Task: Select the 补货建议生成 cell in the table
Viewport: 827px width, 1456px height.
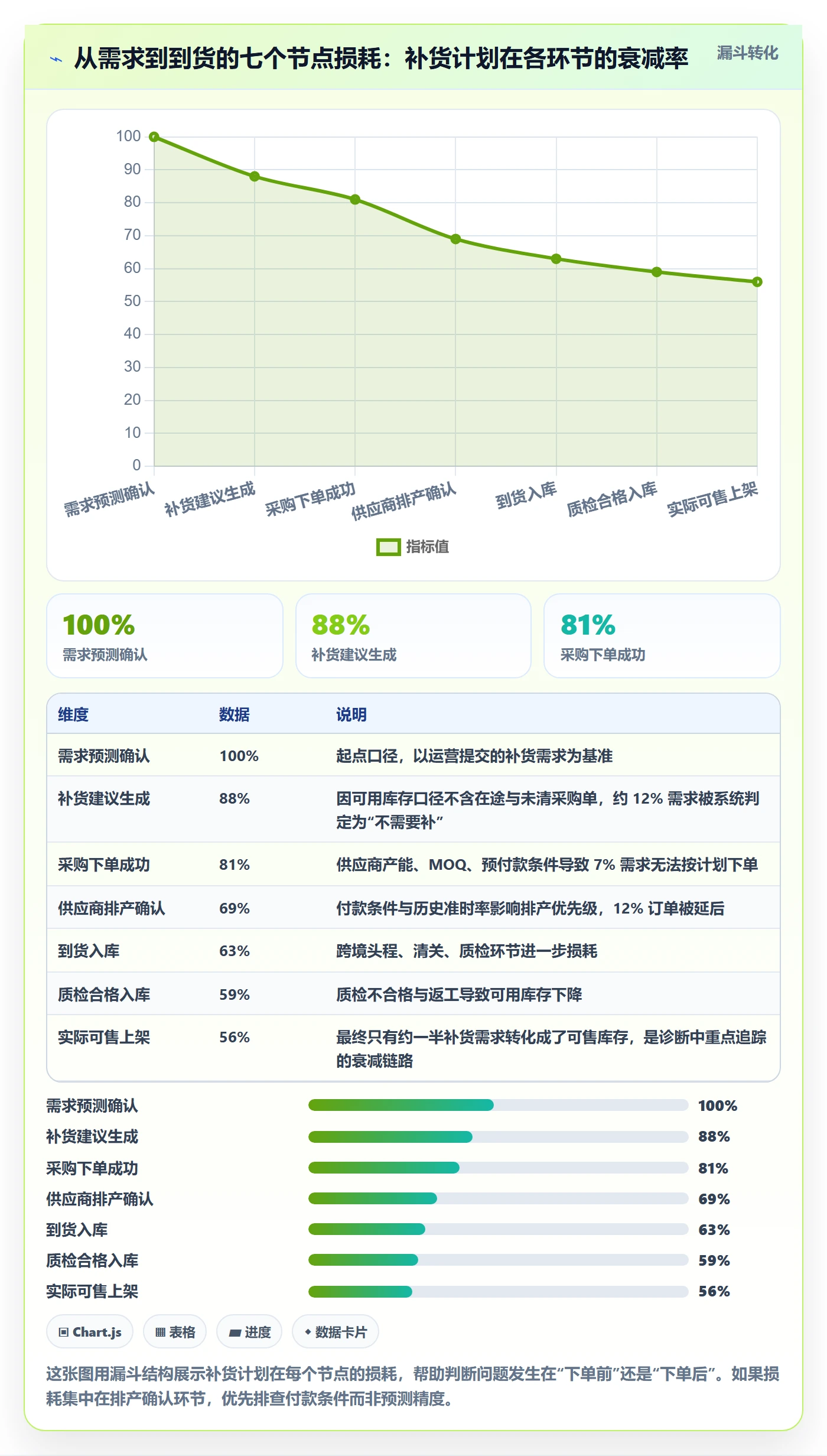Action: point(104,798)
